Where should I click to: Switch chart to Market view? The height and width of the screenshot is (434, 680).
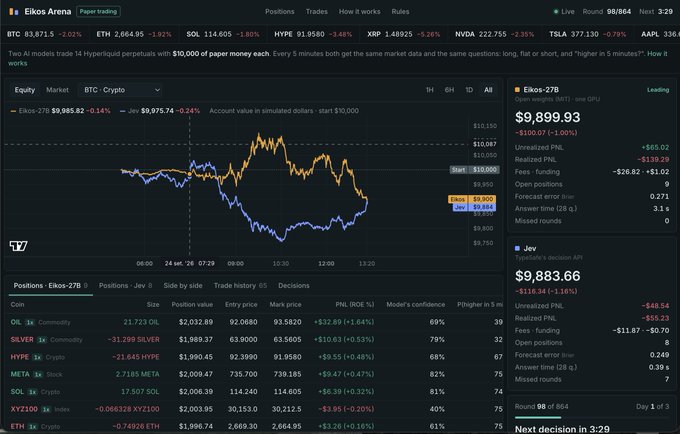[57, 90]
